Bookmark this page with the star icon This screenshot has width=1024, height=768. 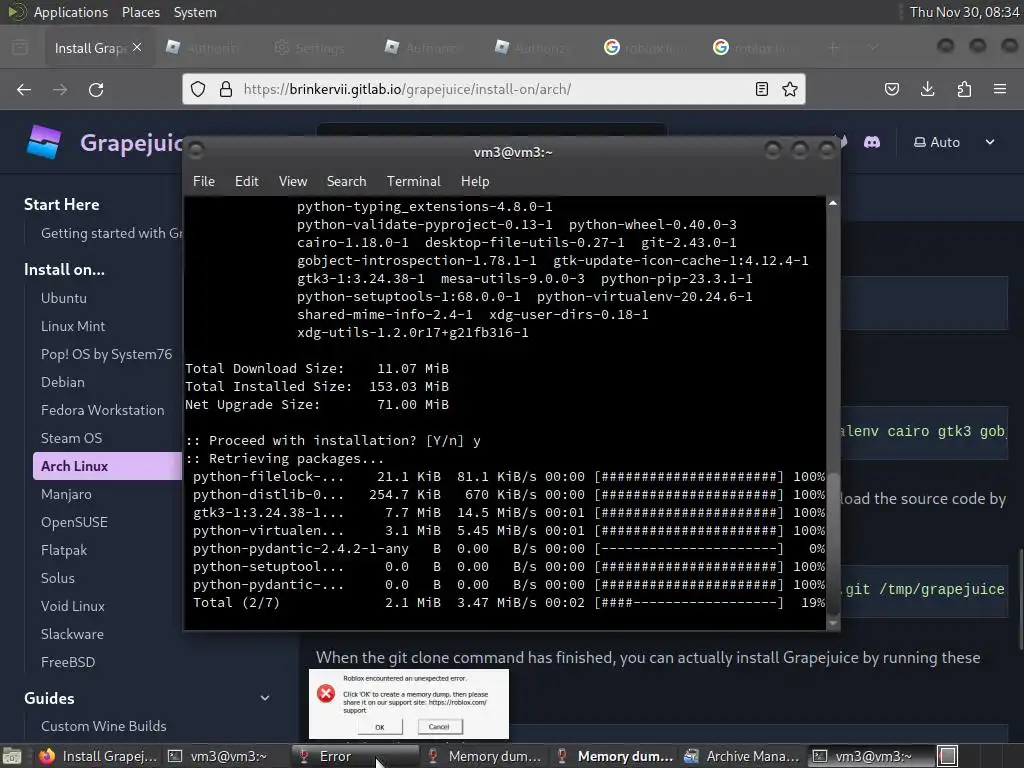[790, 89]
